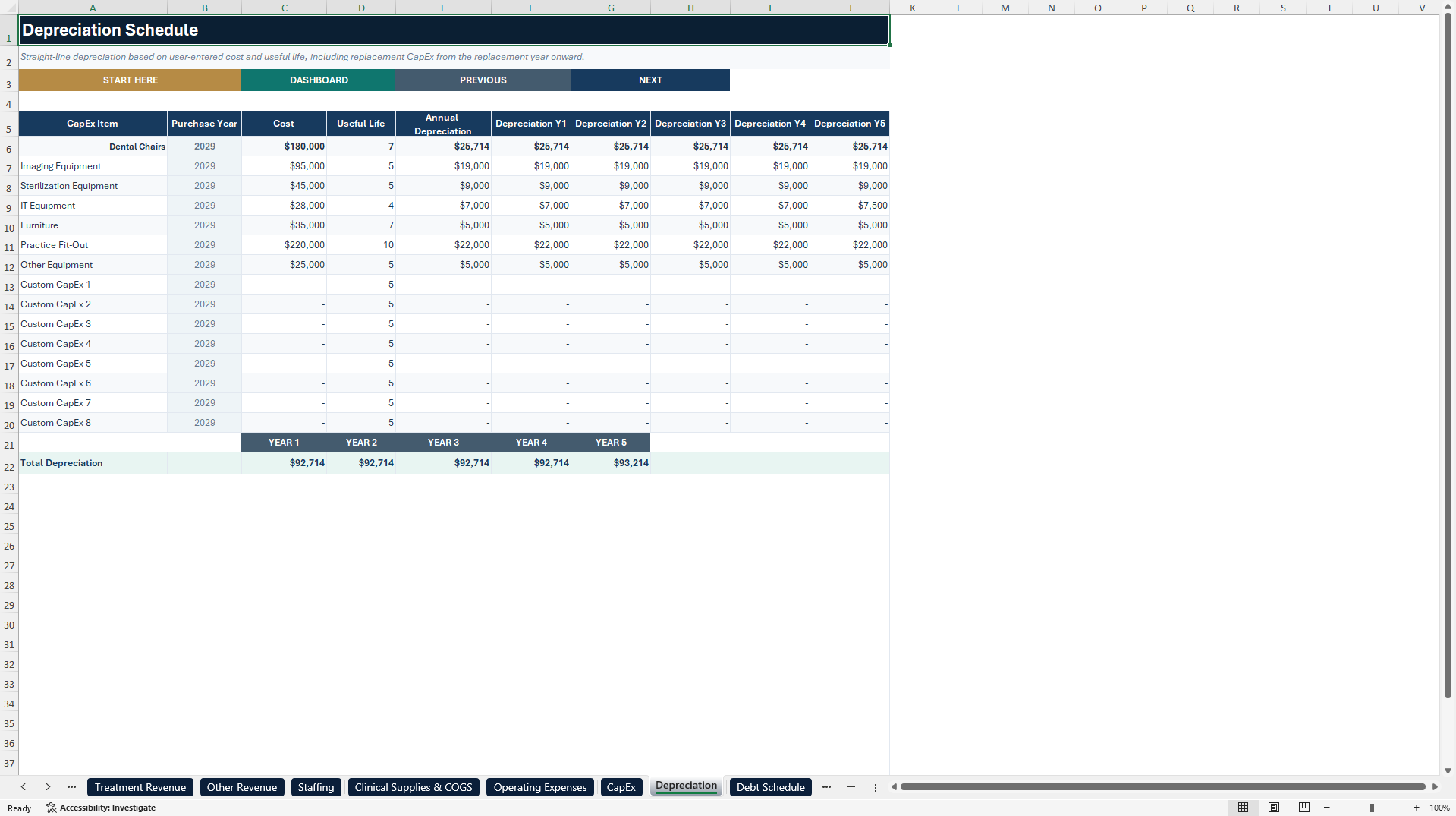This screenshot has width=1456, height=816.
Task: Open more sheets ellipsis after Debt Schedule
Action: coord(826,787)
